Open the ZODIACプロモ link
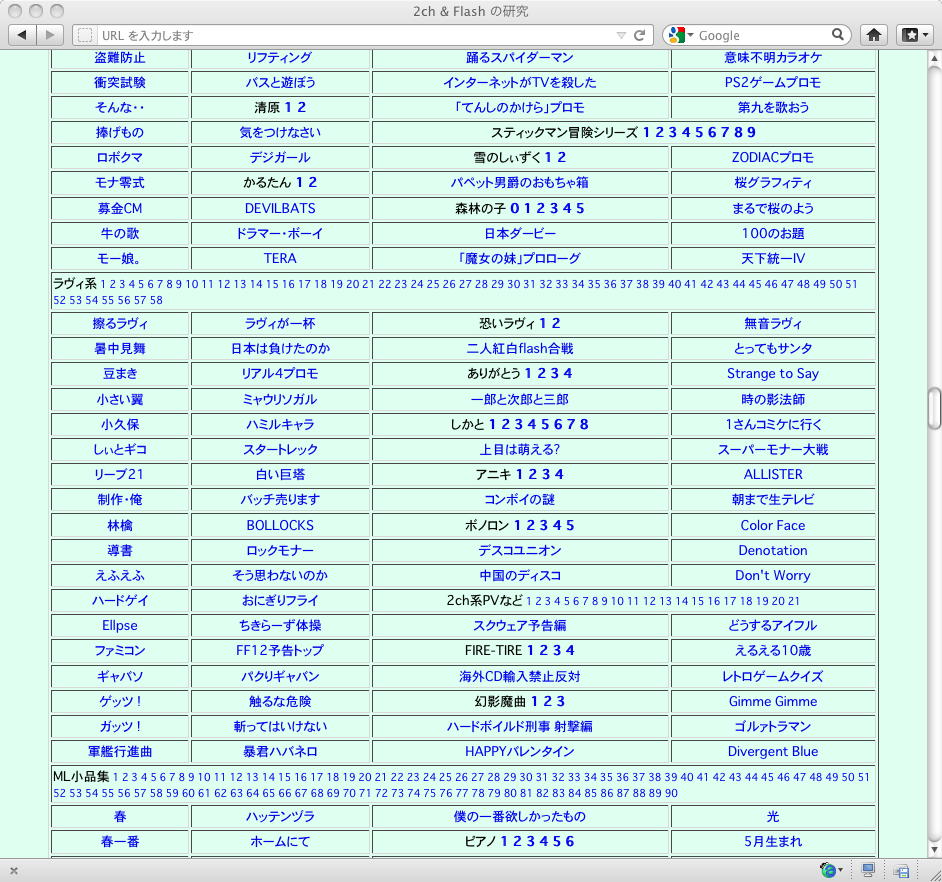Screen dimensions: 942x882 (773, 157)
